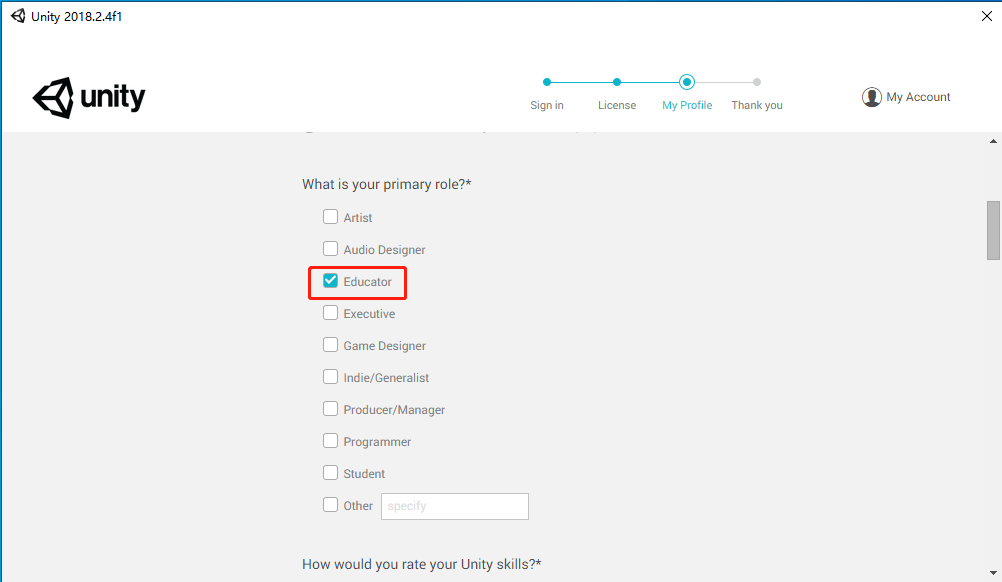The image size is (1002, 582).
Task: Open the My Account link
Action: [918, 97]
